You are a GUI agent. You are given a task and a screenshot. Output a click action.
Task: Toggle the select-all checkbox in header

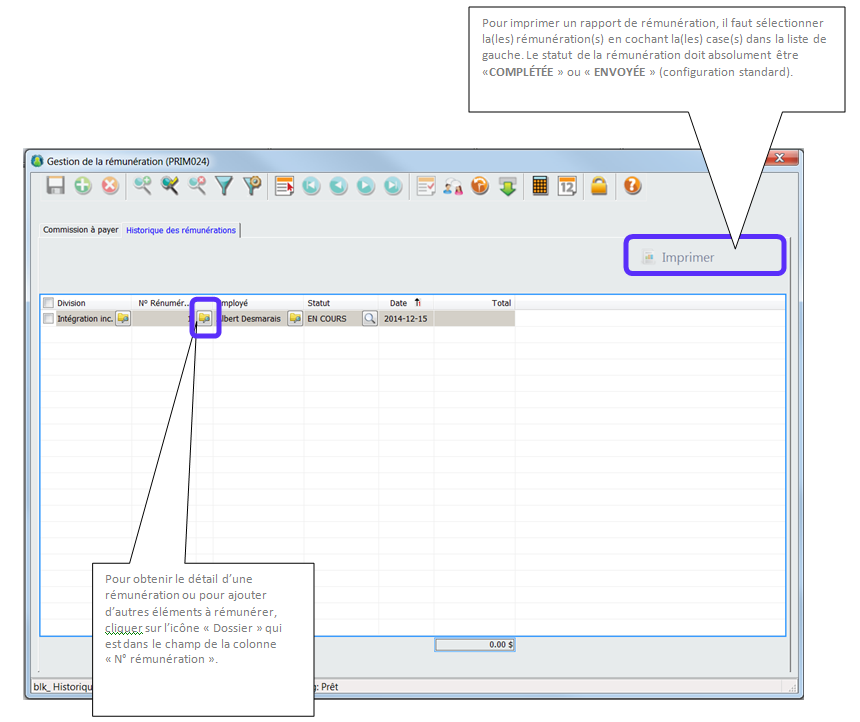pos(48,303)
